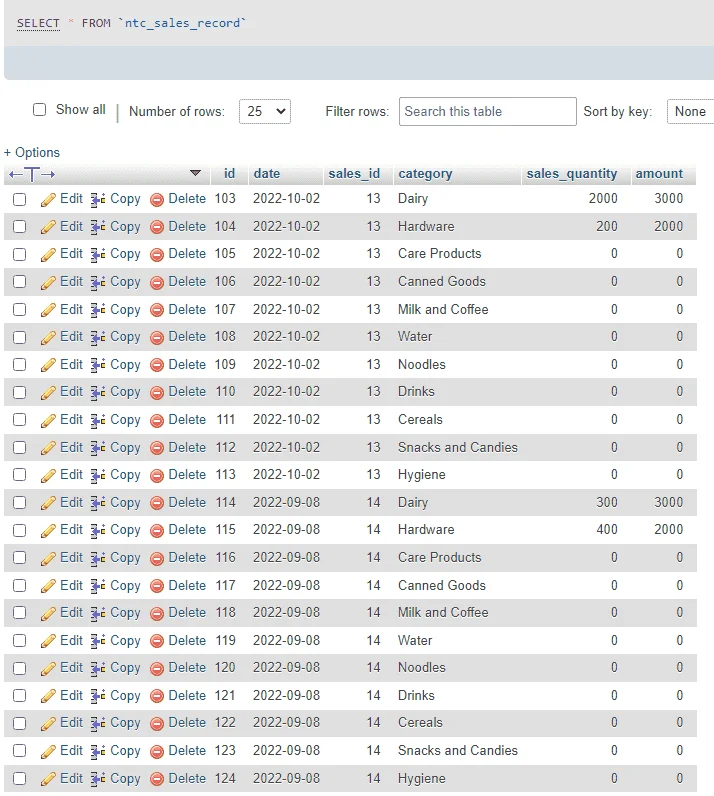This screenshot has height=796, width=714.
Task: Check the row 110 Drinks checkbox
Action: 19,392
